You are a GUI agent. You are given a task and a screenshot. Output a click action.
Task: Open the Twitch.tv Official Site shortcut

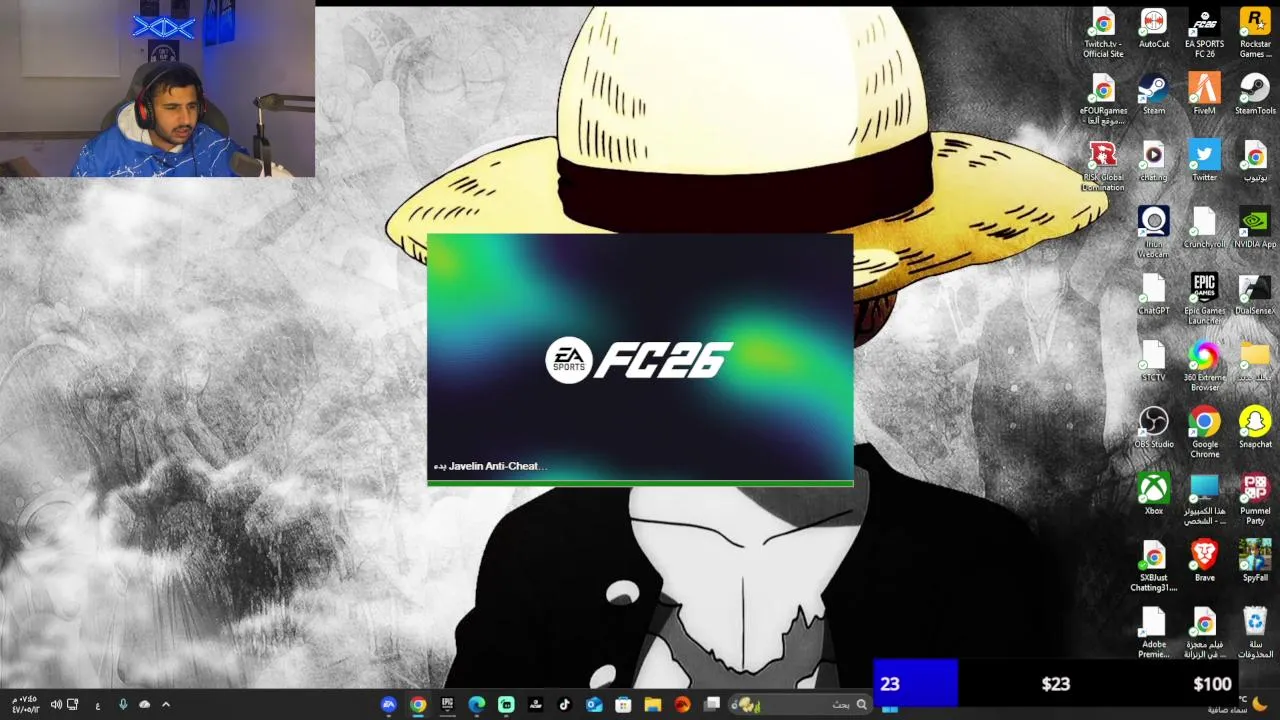(1103, 33)
